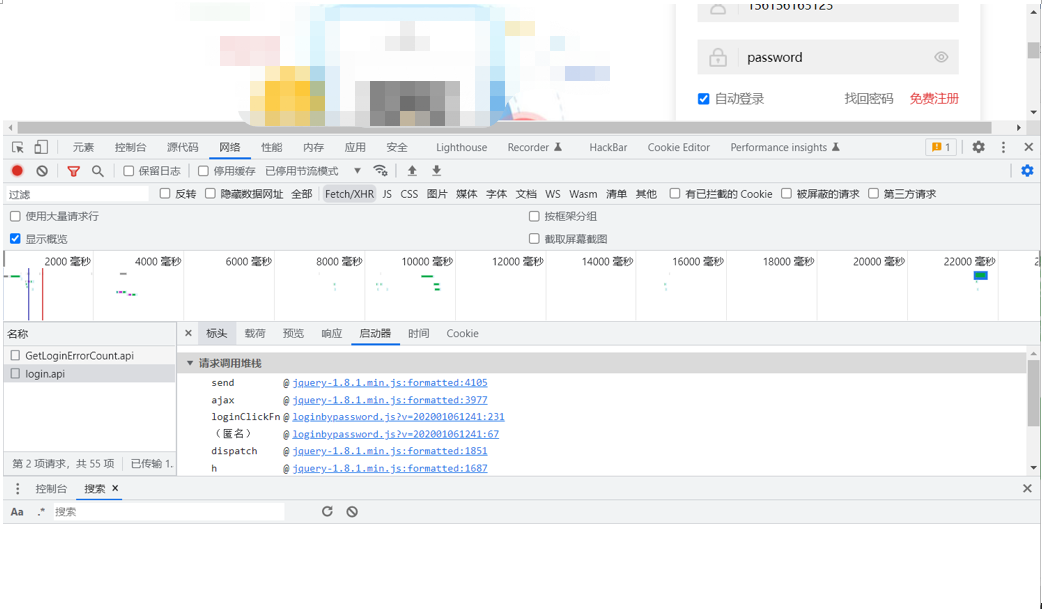The image size is (1042, 609).
Task: Enable 截取屏幕截图 checkbox
Action: (x=534, y=239)
